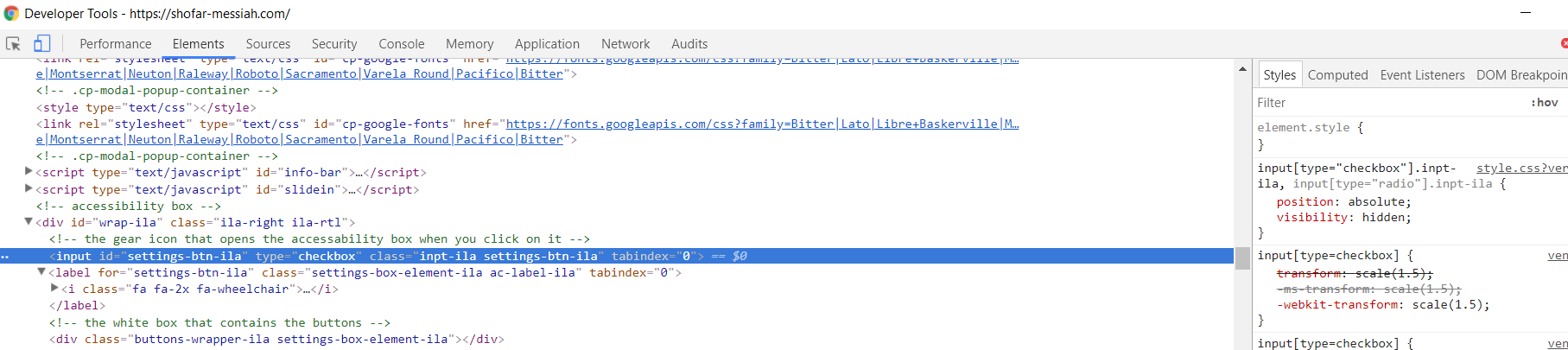Open the cp-google-fonts stylesheet href link
1568x350 pixels.
[762, 124]
